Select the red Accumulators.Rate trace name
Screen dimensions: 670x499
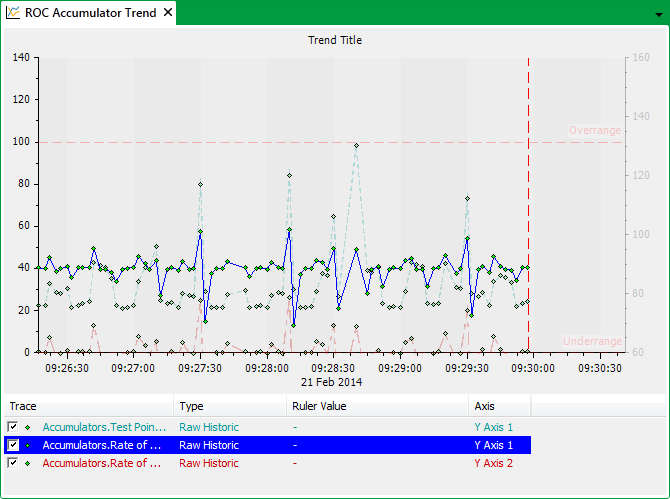tap(102, 463)
